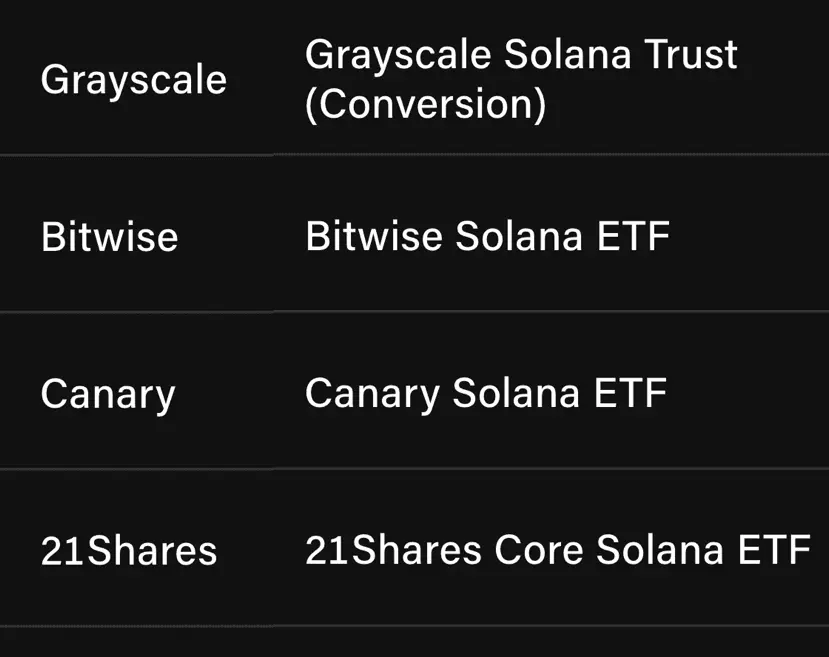Click the divider below the 21Shares row

point(414,626)
